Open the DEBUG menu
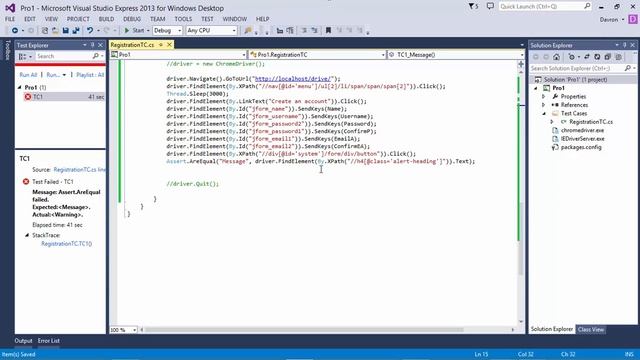Screen dimensions: 640x360 tap(132, 19)
